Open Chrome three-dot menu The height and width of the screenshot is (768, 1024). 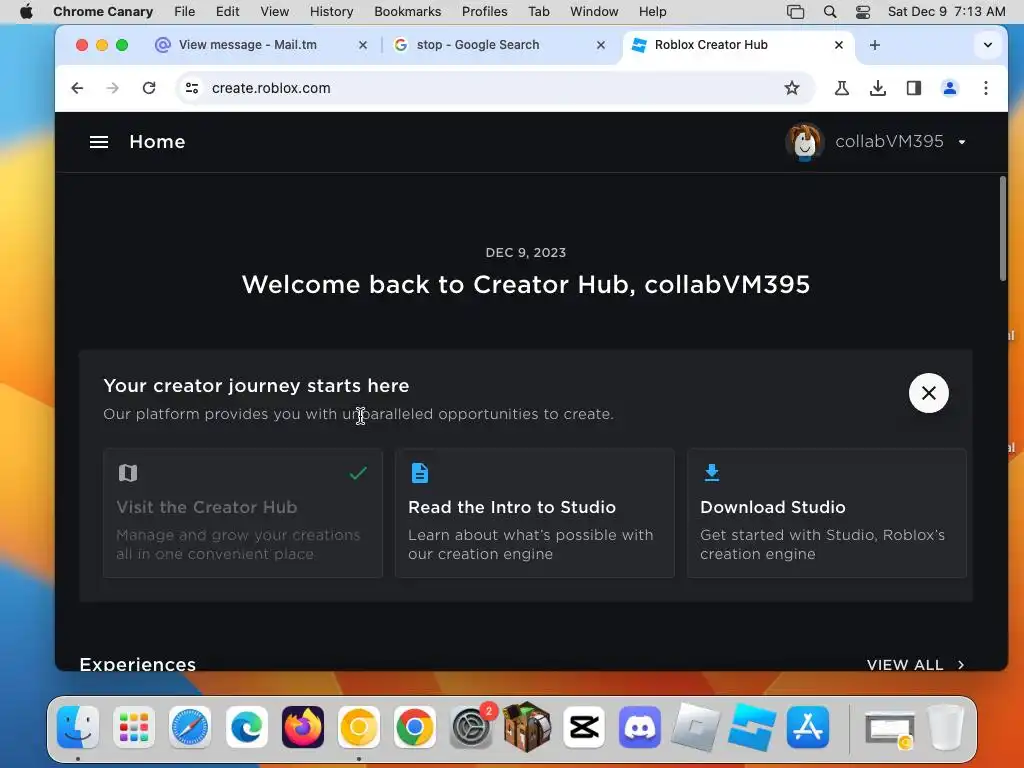pyautogui.click(x=985, y=88)
